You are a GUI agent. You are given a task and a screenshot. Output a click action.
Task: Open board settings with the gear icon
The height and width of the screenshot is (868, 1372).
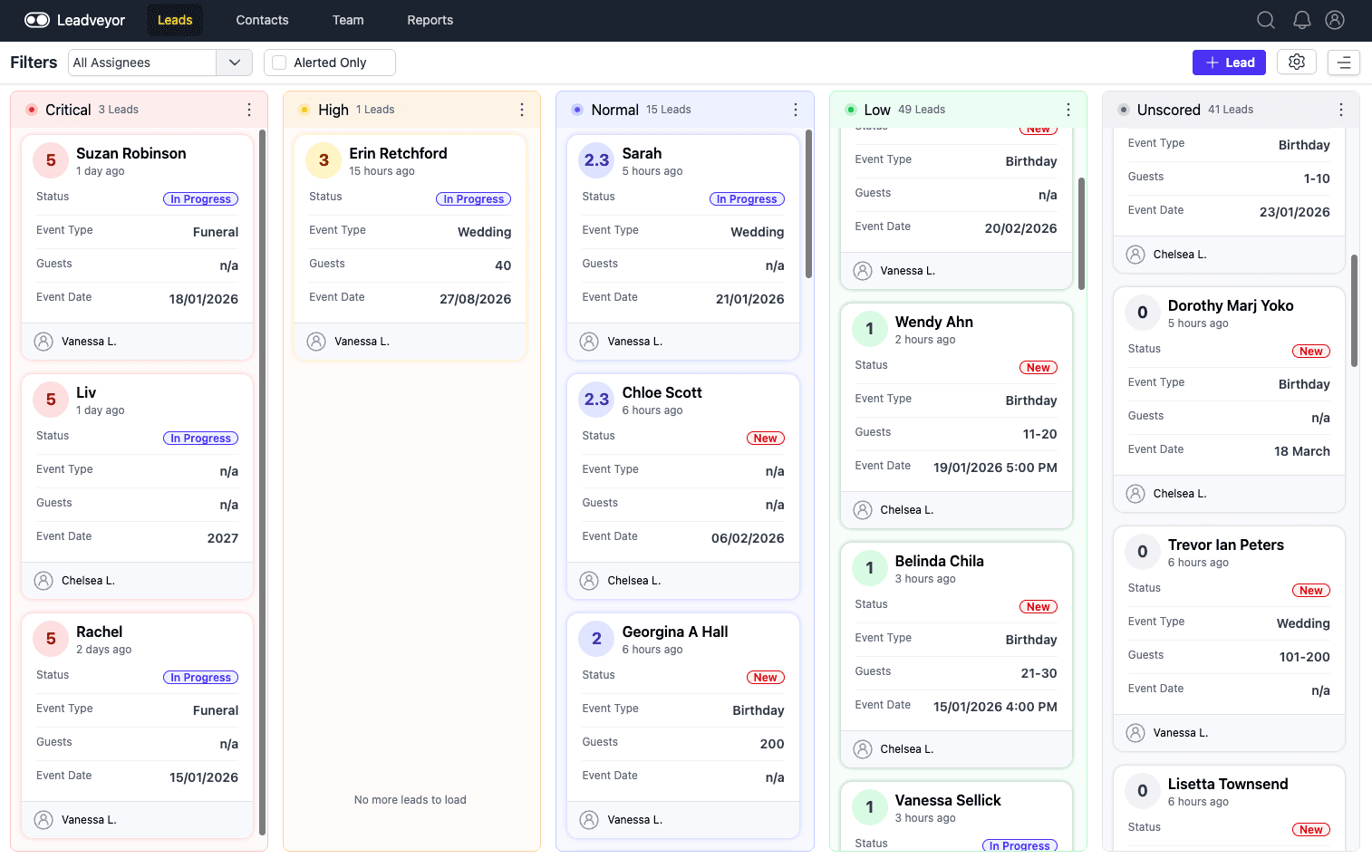1296,62
